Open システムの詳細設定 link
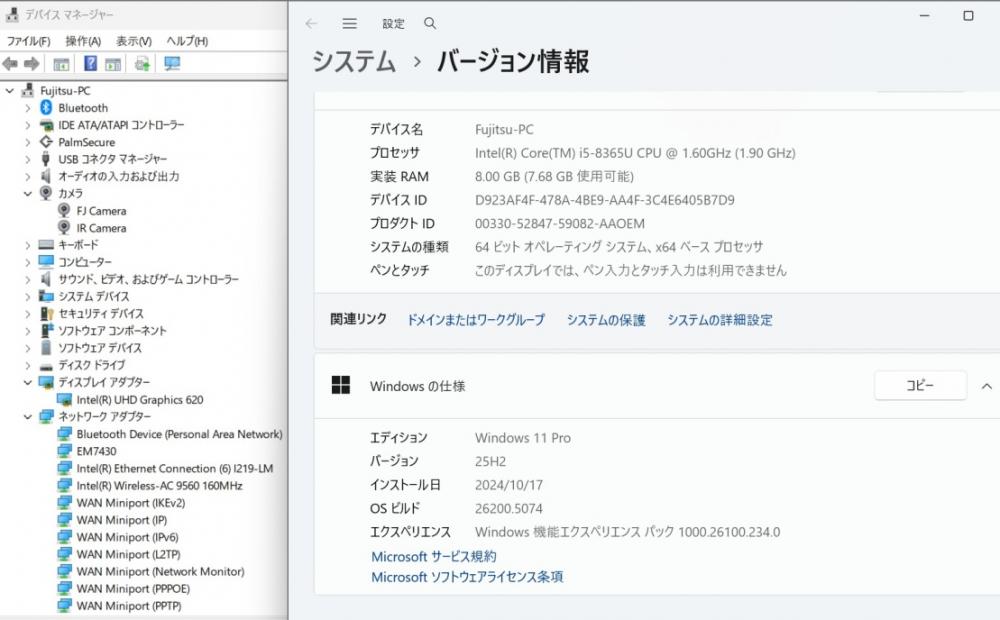The image size is (1000, 620). 719,320
